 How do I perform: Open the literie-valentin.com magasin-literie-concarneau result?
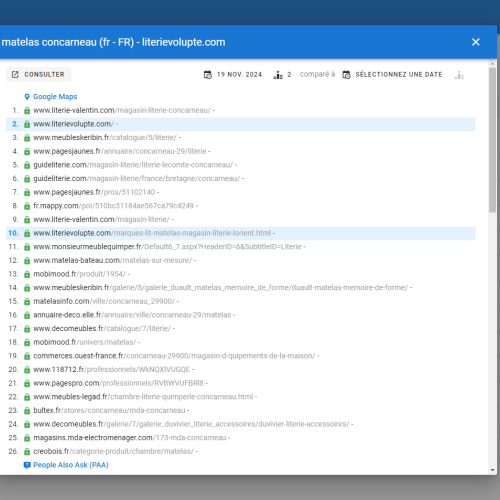point(122,110)
